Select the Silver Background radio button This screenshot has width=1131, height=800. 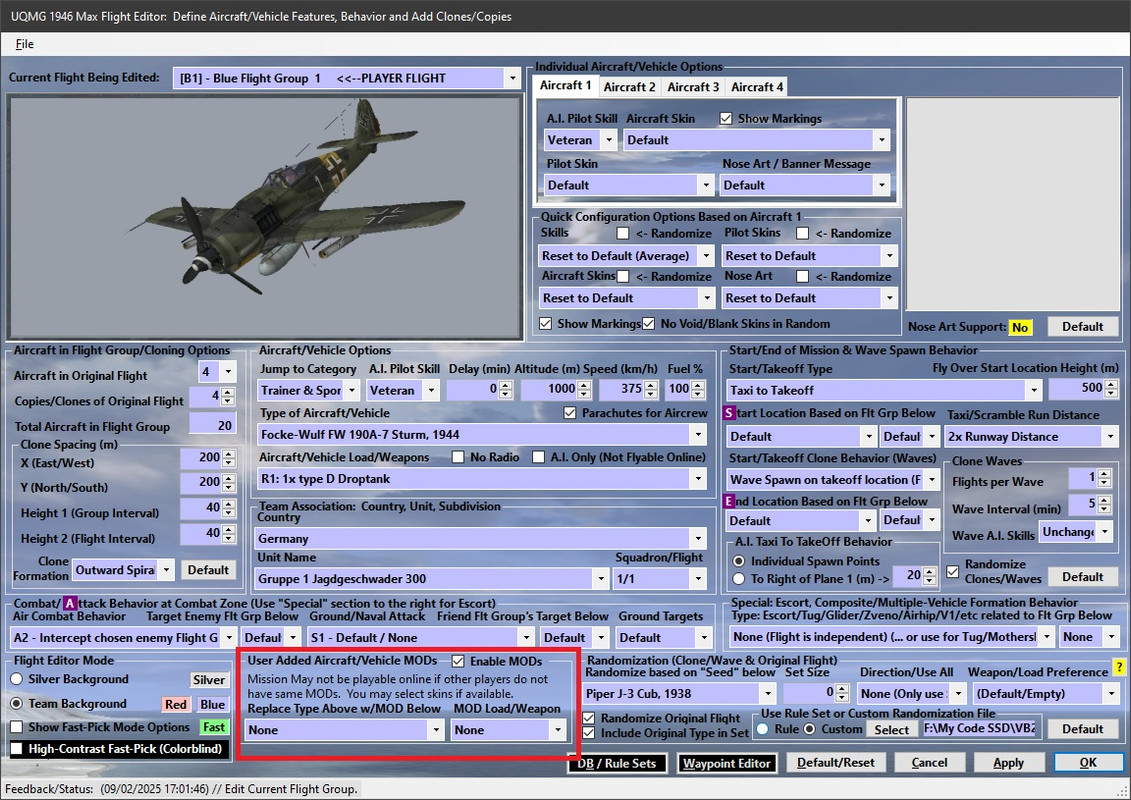coord(17,679)
